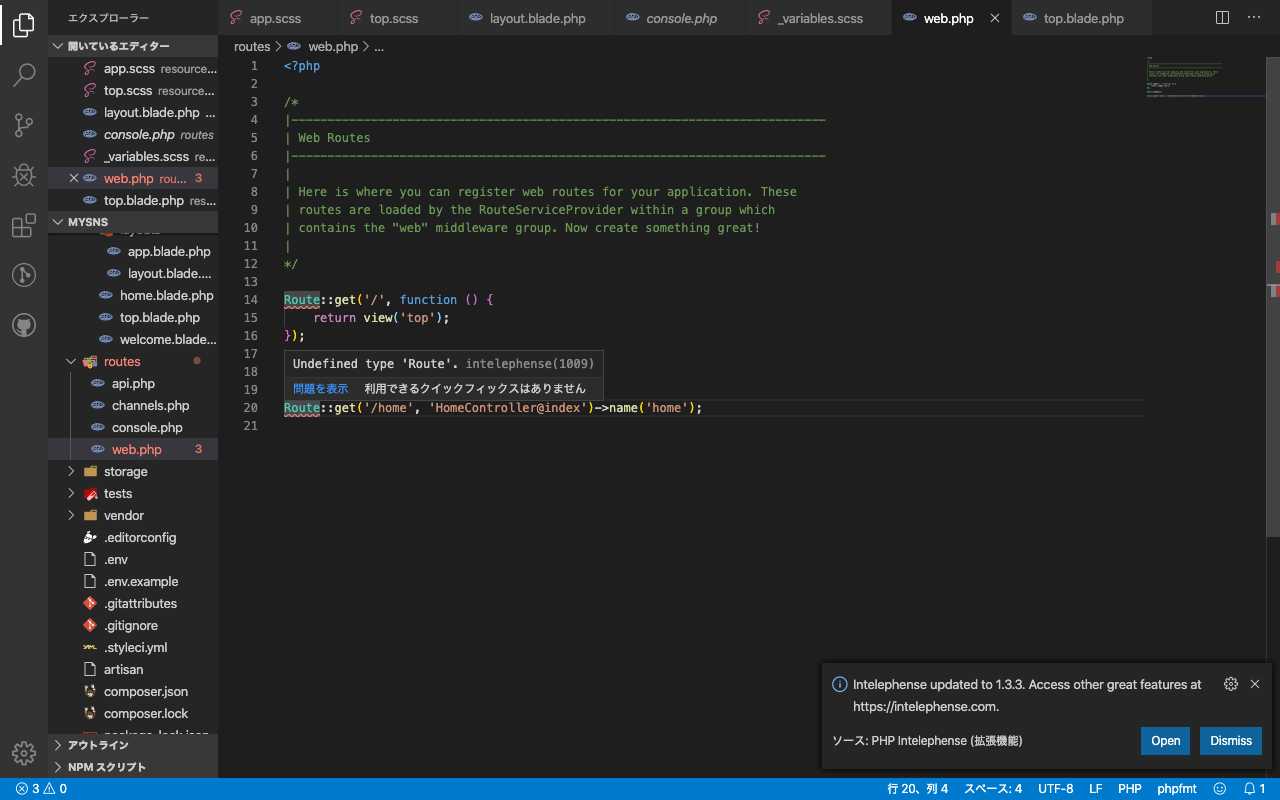Image resolution: width=1280 pixels, height=800 pixels.
Task: Open the Git Graph activity icon
Action: (x=24, y=275)
